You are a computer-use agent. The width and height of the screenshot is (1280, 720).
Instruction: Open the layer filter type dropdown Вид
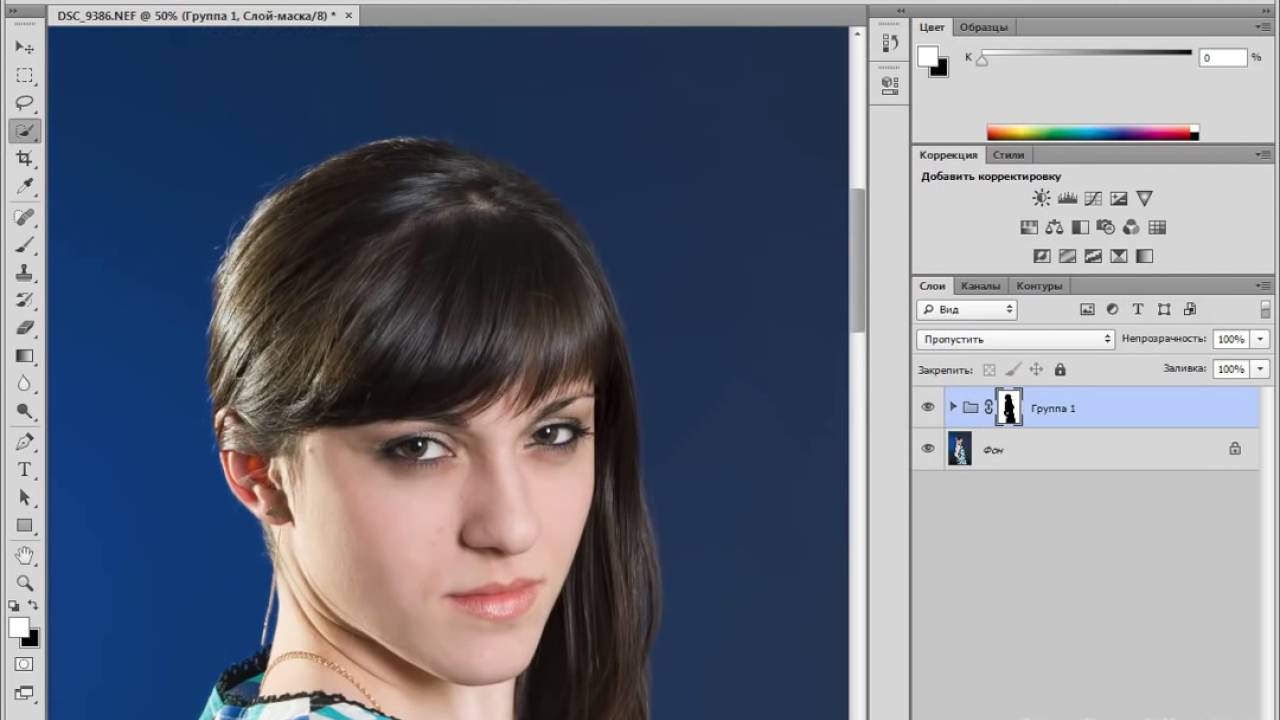[x=967, y=310]
